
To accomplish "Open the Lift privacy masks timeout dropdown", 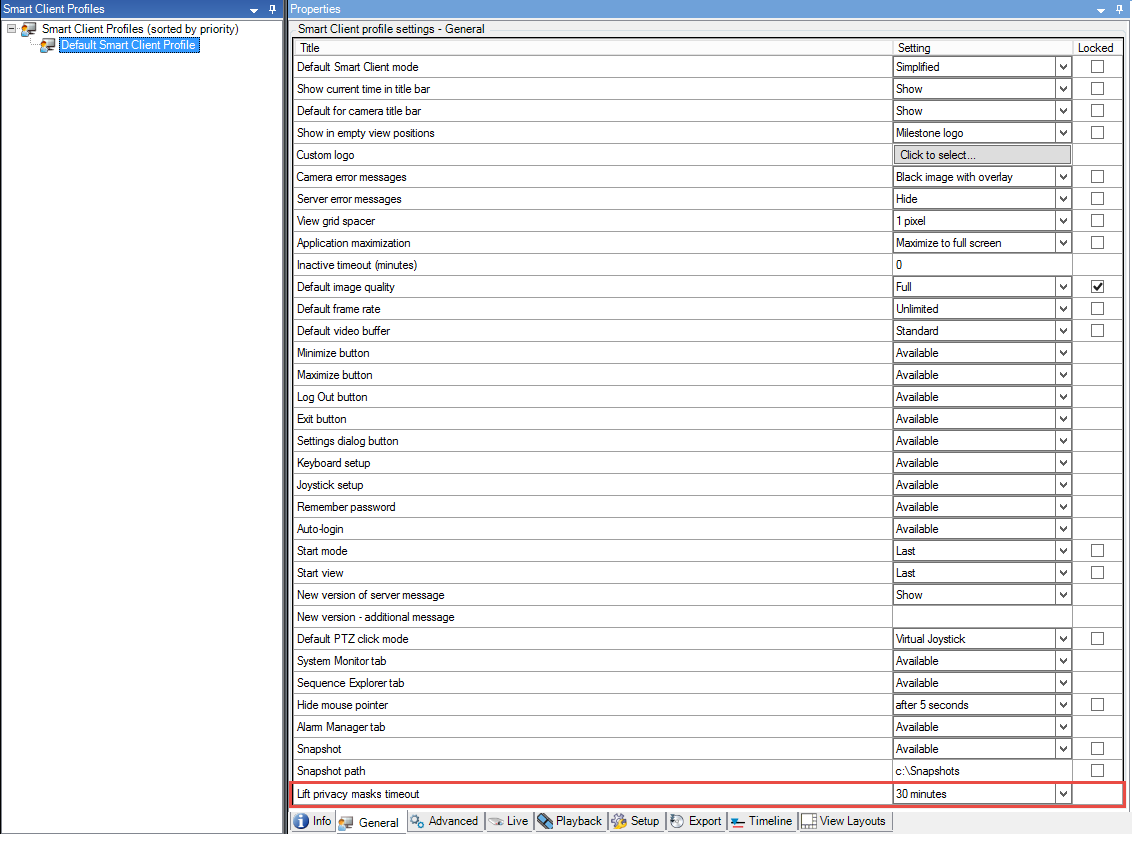I will click(1063, 794).
